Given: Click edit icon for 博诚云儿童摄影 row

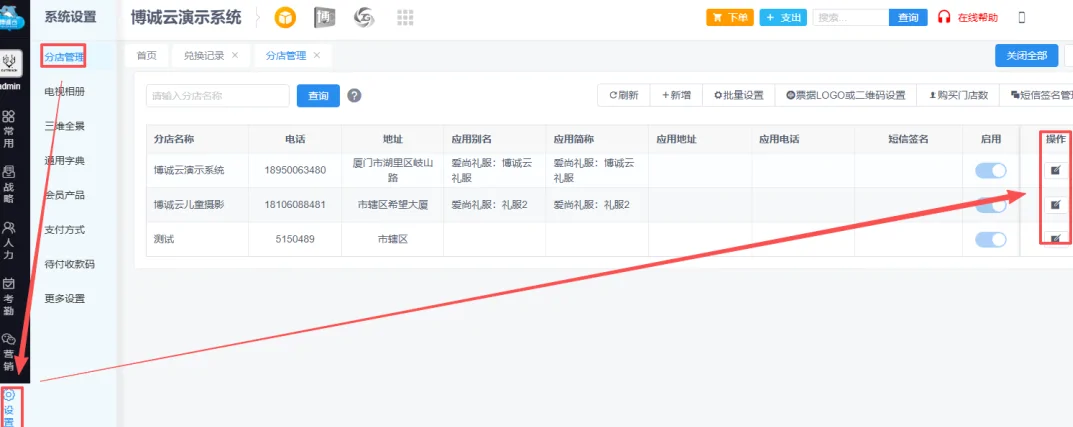Looking at the screenshot, I should point(1055,205).
